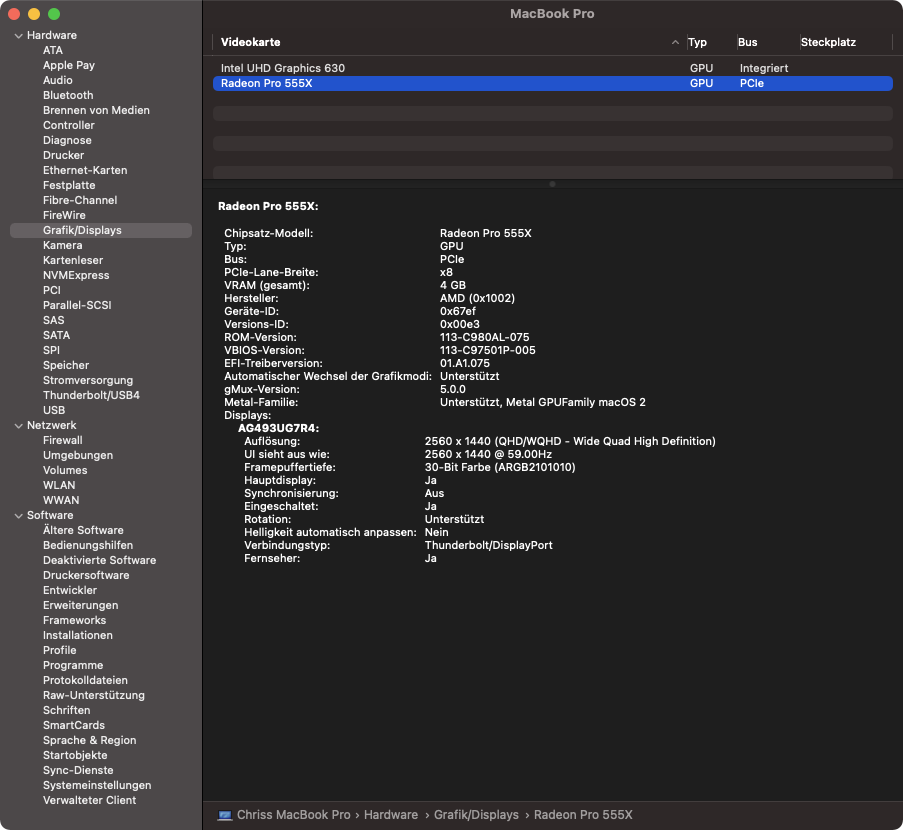
Task: Select Drucker in the Hardware list
Action: click(63, 155)
